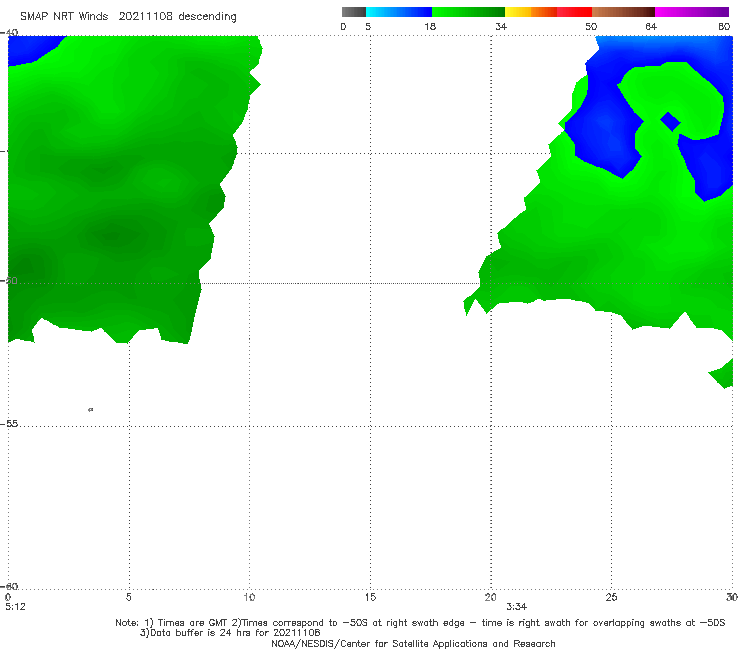
Task: Click the '80' label under the color bar
Action: pyautogui.click(x=724, y=26)
